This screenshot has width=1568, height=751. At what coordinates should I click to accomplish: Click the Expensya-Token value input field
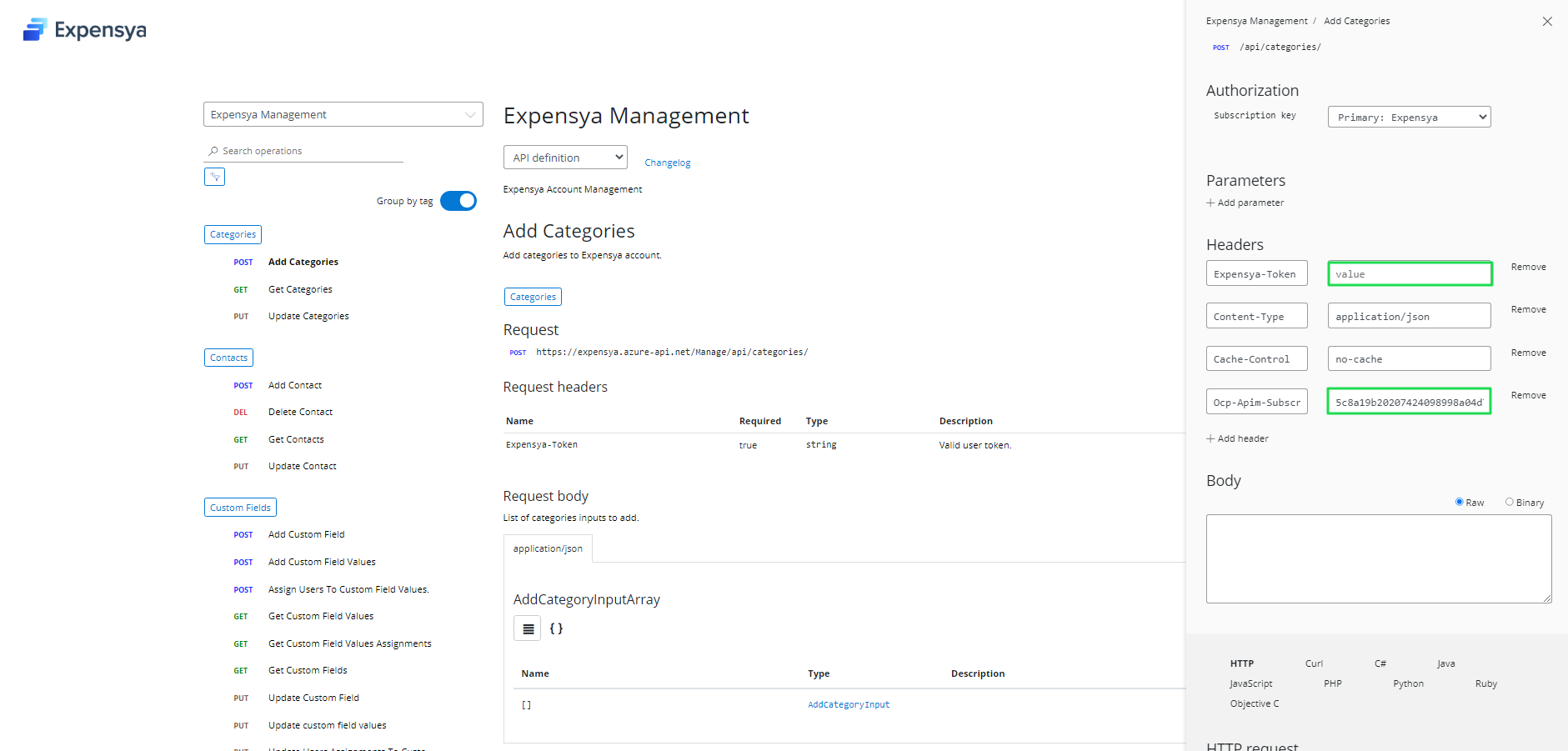coord(1410,273)
